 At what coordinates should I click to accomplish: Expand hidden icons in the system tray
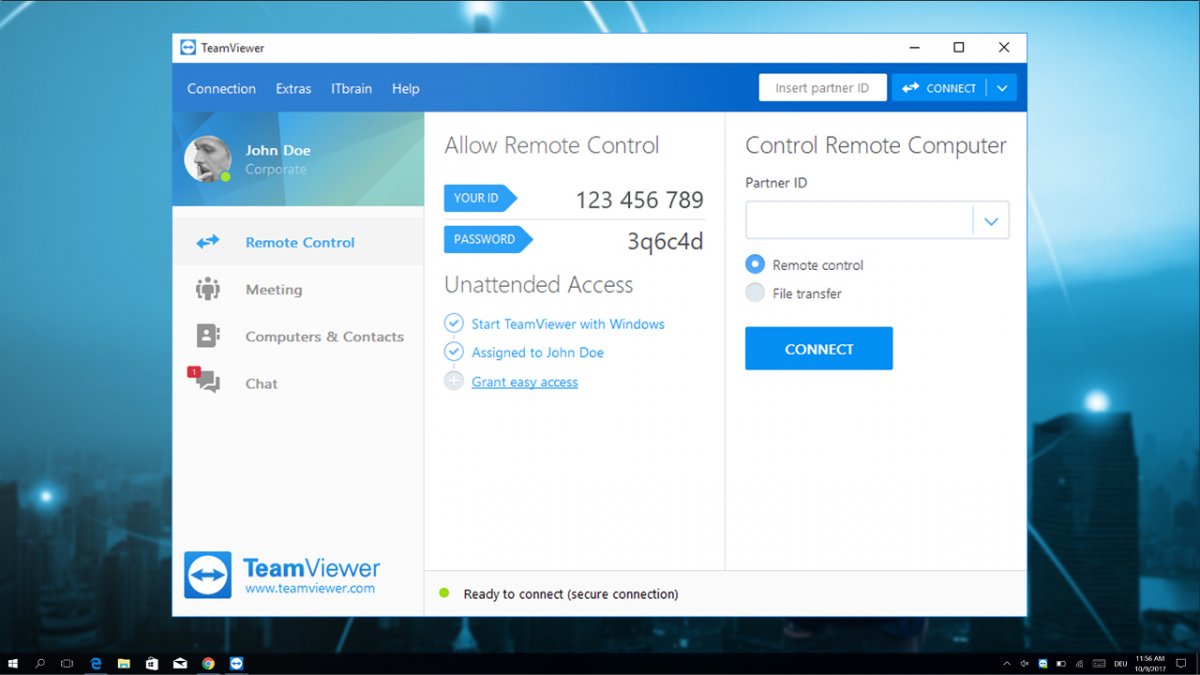[x=1006, y=663]
